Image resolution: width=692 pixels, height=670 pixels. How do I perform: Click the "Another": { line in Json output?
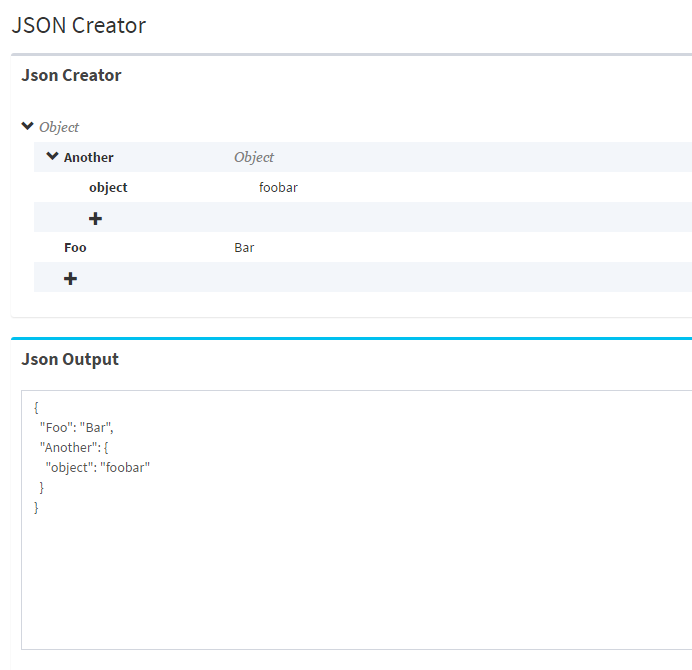pyautogui.click(x=80, y=448)
